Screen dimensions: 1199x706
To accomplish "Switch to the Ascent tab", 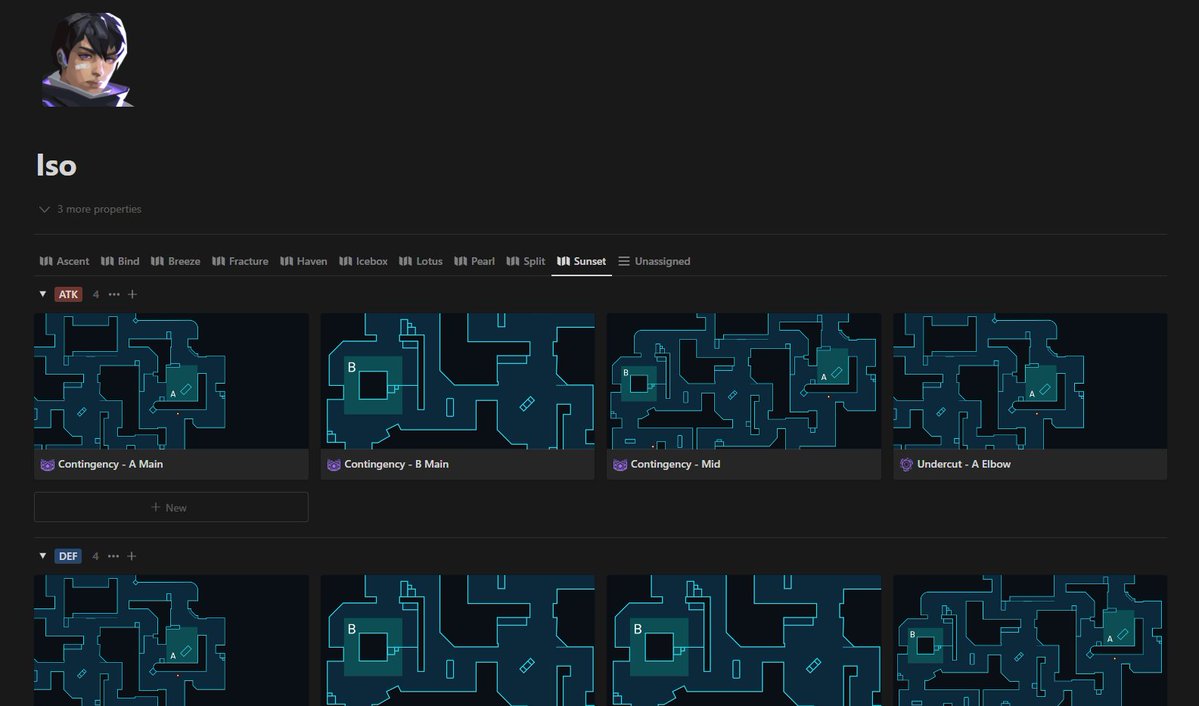I will click(x=64, y=262).
